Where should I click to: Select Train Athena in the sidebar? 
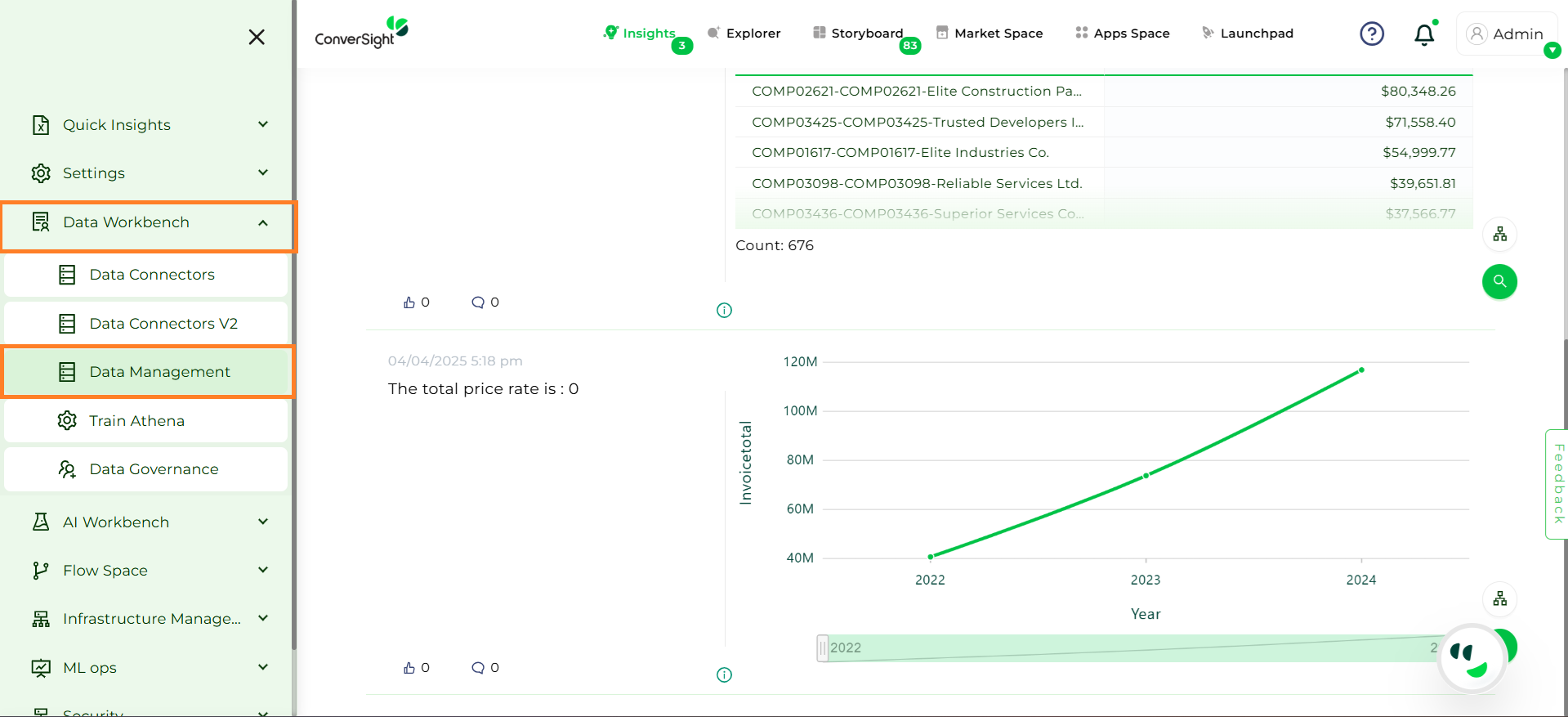point(136,421)
